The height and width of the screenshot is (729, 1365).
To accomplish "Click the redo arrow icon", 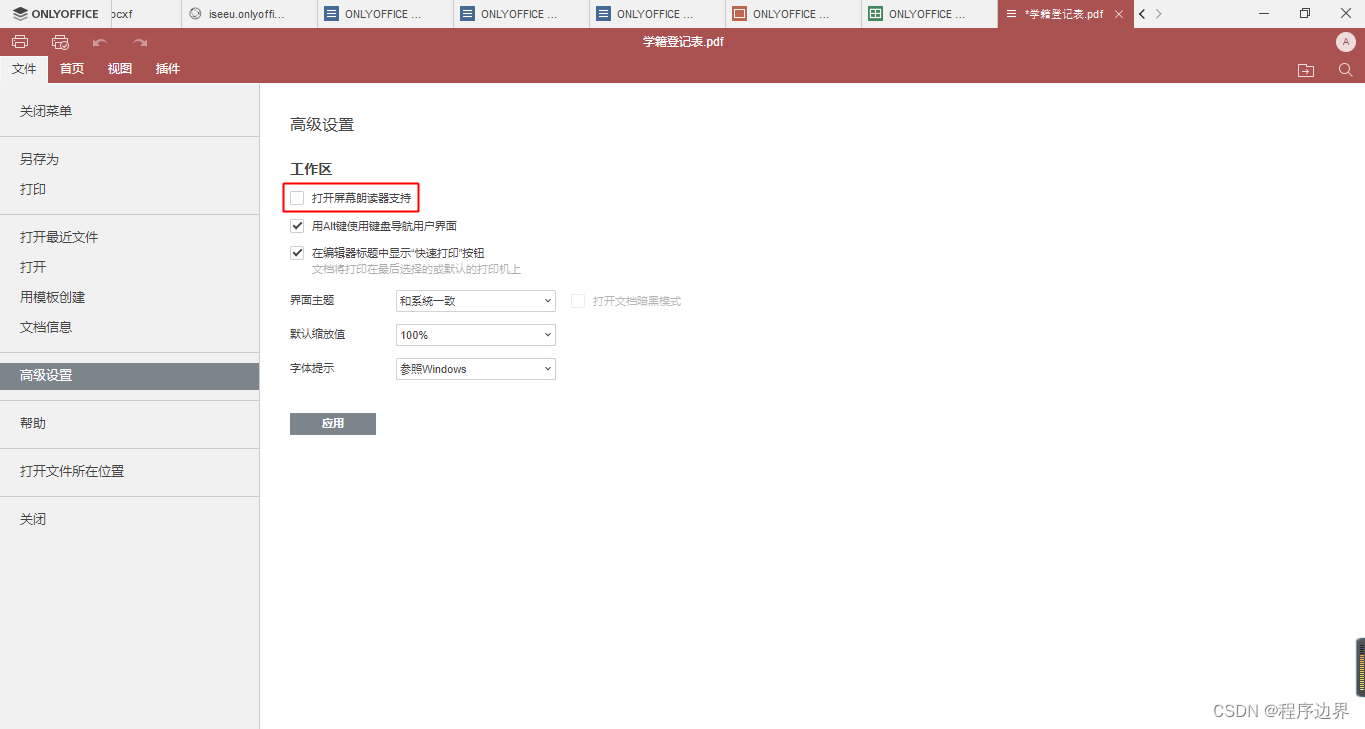I will pyautogui.click(x=140, y=42).
